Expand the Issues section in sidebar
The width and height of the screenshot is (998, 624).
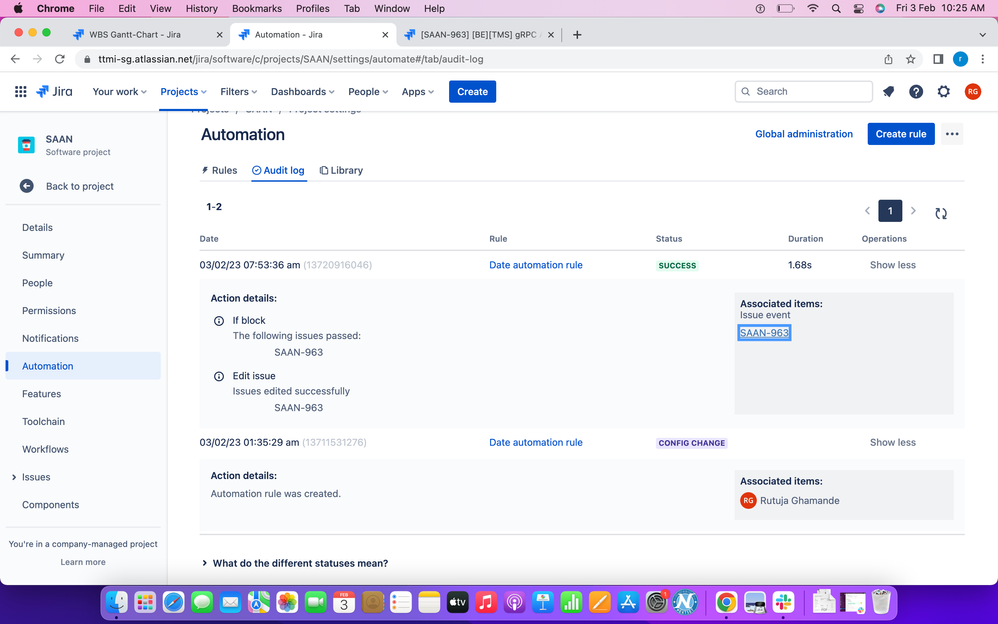coord(14,477)
